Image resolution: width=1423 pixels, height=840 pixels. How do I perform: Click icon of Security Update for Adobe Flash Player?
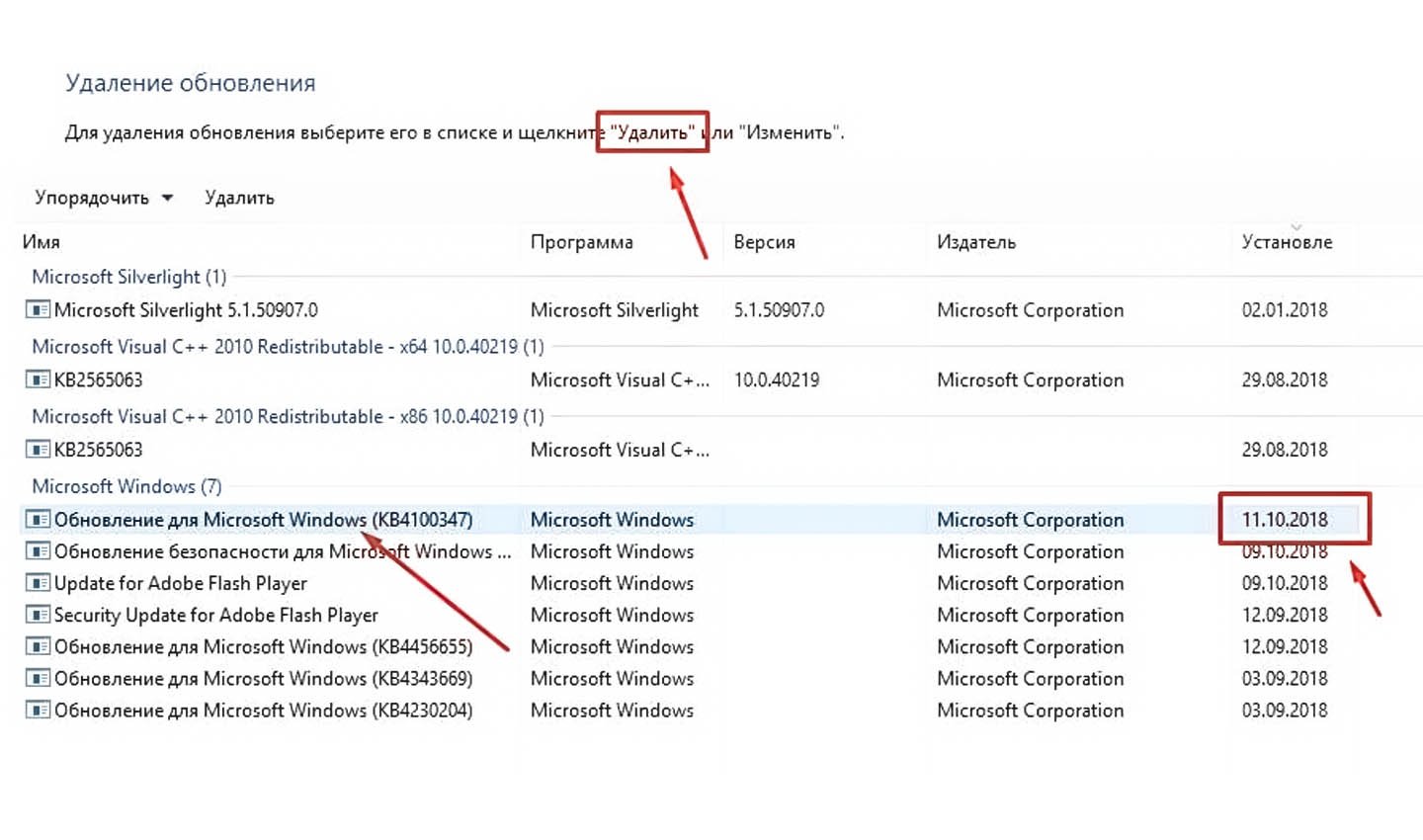click(x=38, y=615)
